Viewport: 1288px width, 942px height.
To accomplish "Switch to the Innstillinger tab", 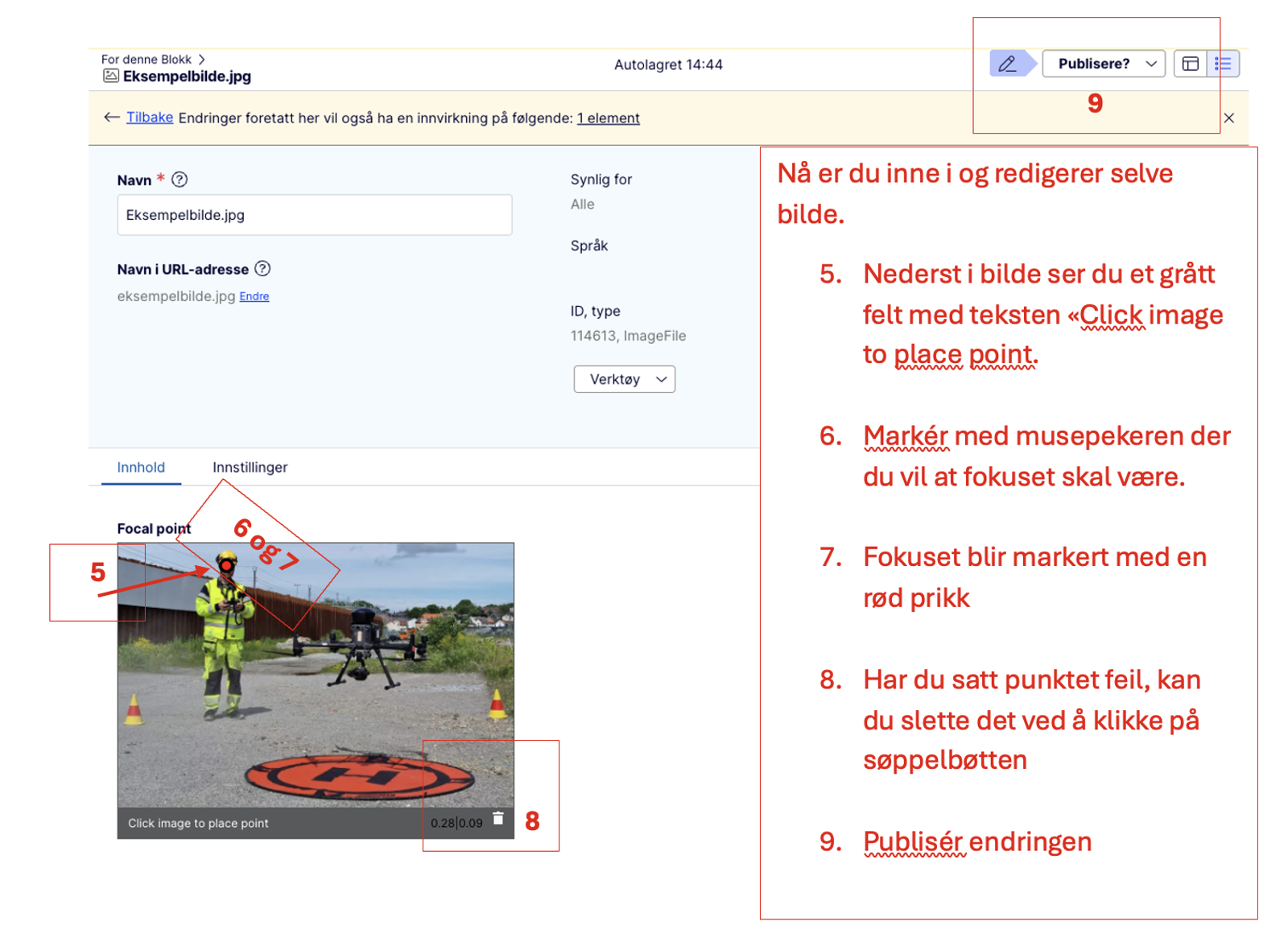I will tap(250, 467).
